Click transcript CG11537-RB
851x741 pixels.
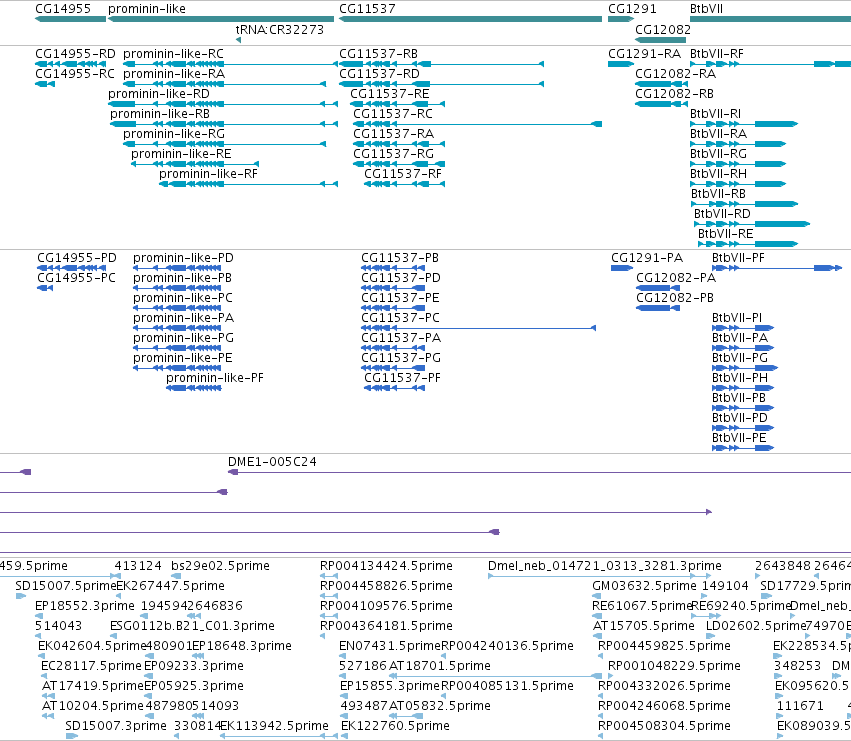378,54
